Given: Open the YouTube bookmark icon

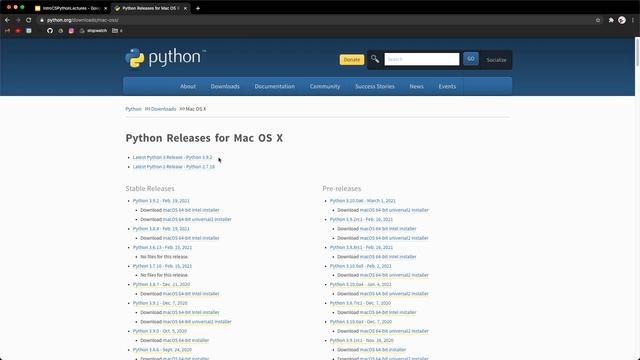Looking at the screenshot, I should [18, 31].
